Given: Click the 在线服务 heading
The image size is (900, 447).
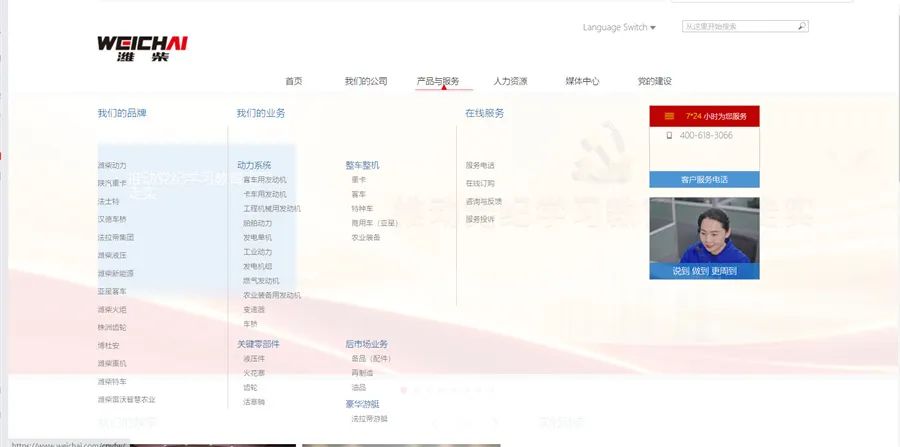Looking at the screenshot, I should 484,113.
